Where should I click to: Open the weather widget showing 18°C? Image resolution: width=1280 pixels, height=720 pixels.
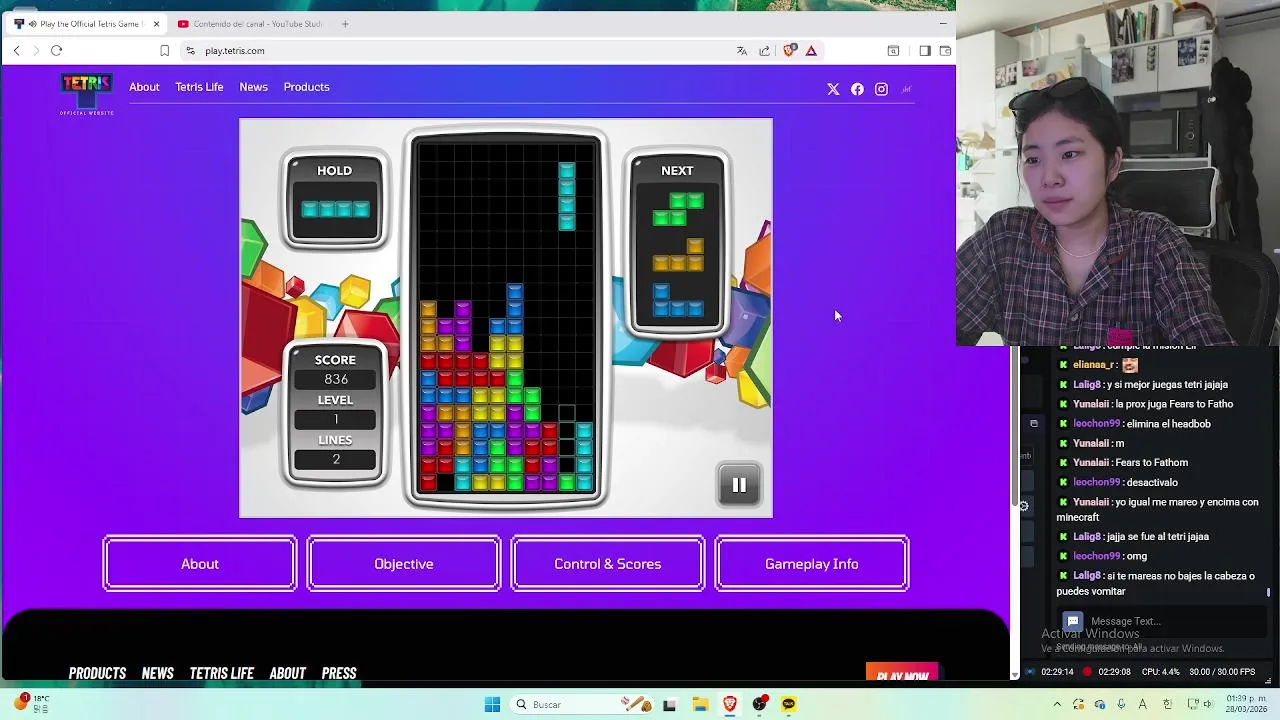pyautogui.click(x=30, y=704)
